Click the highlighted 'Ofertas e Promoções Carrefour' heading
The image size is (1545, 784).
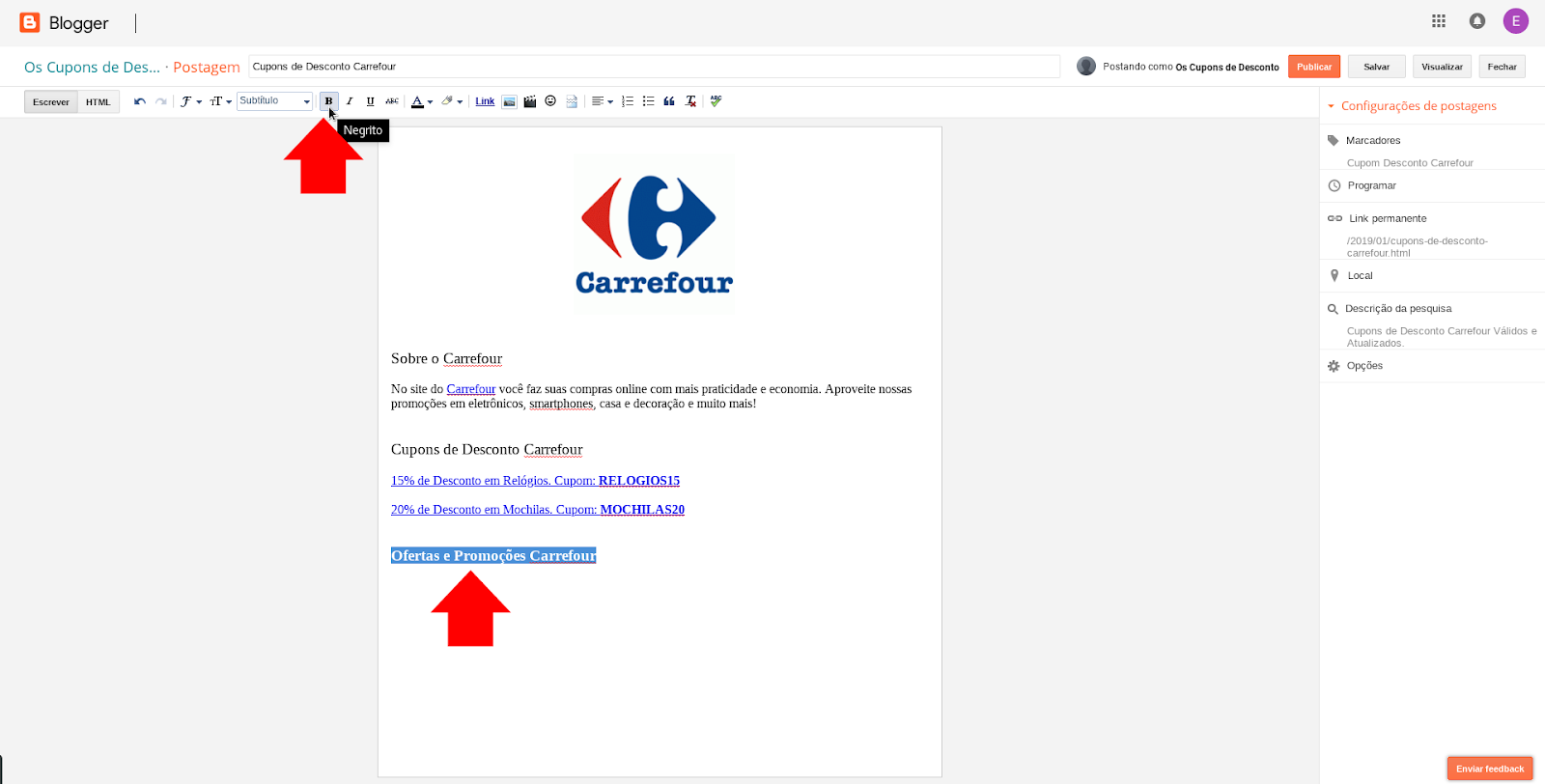pyautogui.click(x=493, y=555)
